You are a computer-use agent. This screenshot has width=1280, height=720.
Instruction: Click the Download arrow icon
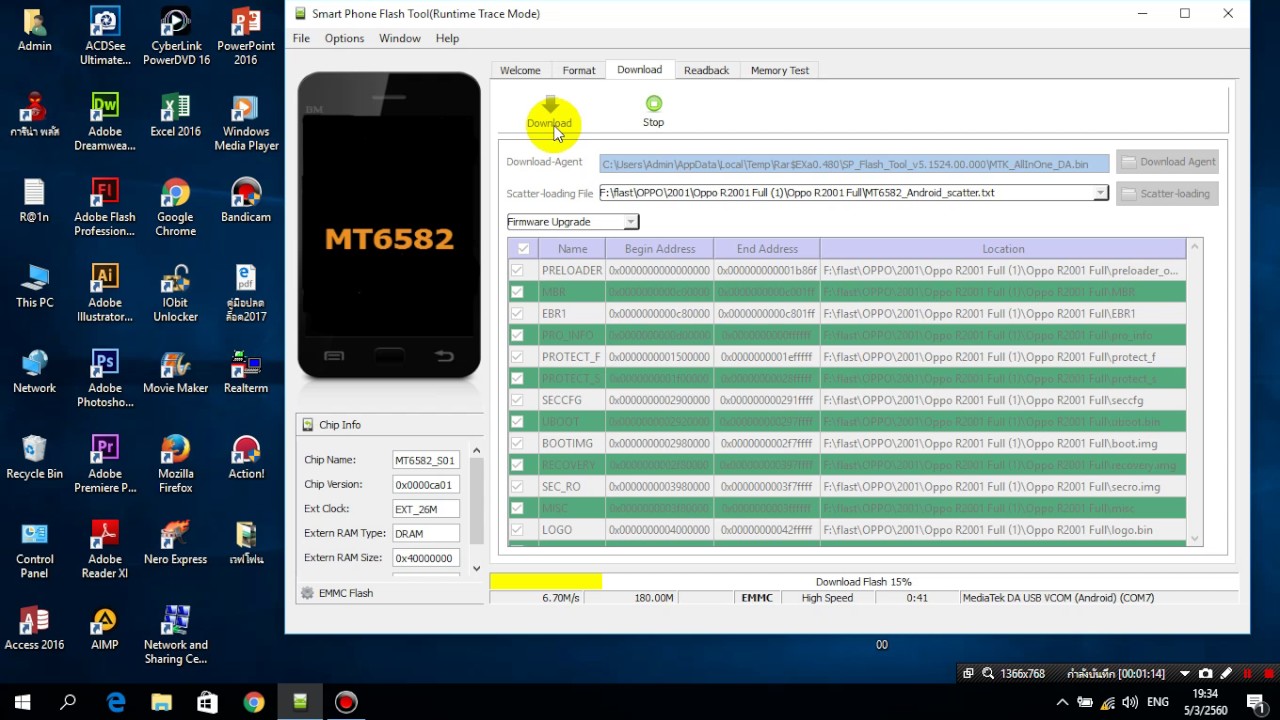[x=550, y=104]
